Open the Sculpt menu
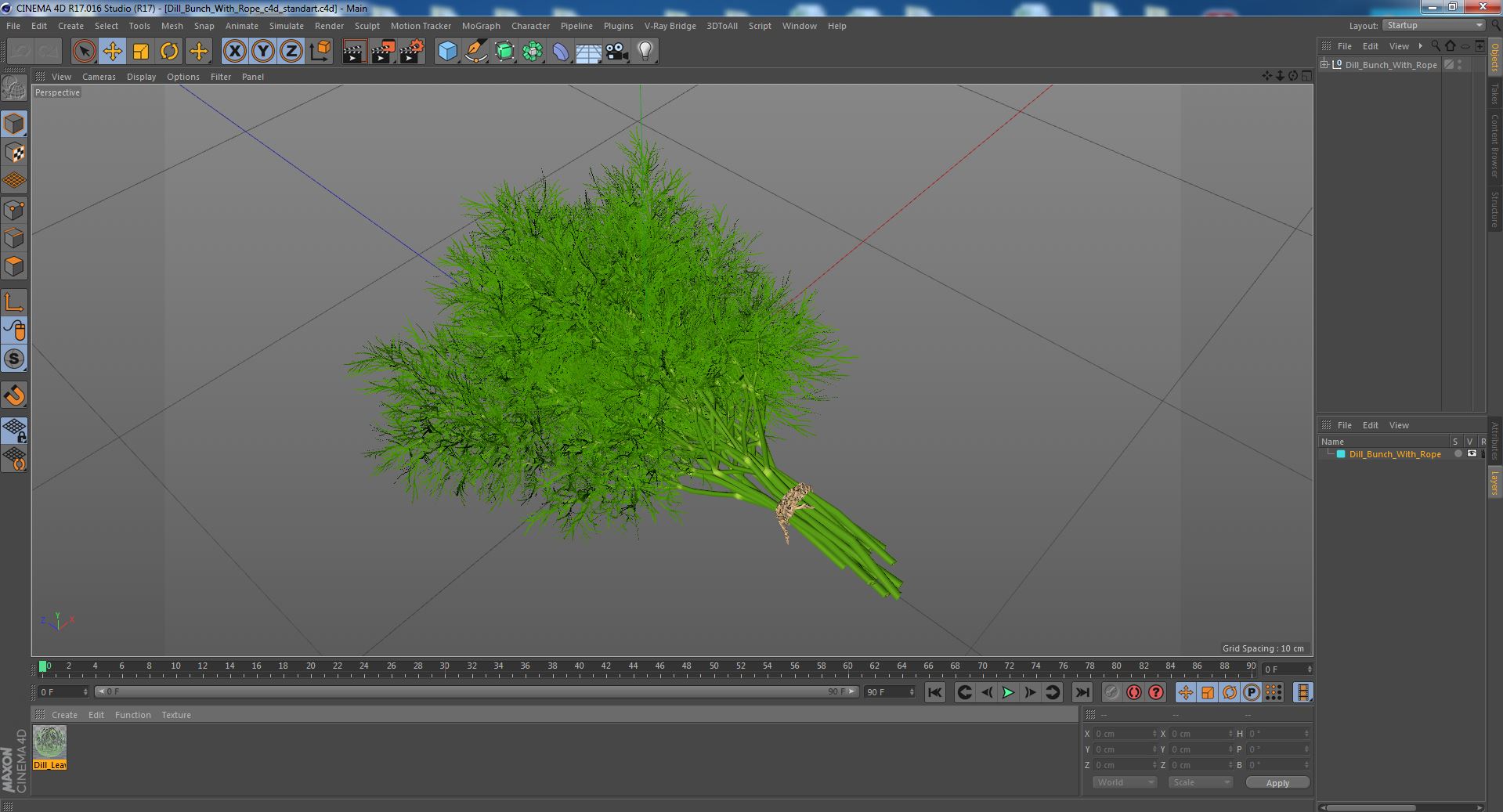The height and width of the screenshot is (812, 1503). point(367,26)
